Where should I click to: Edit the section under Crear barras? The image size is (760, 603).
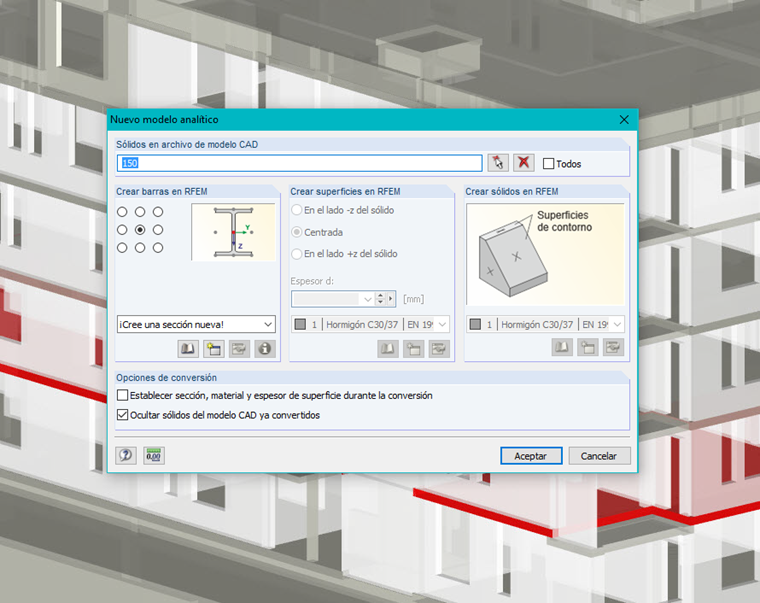[x=239, y=349]
